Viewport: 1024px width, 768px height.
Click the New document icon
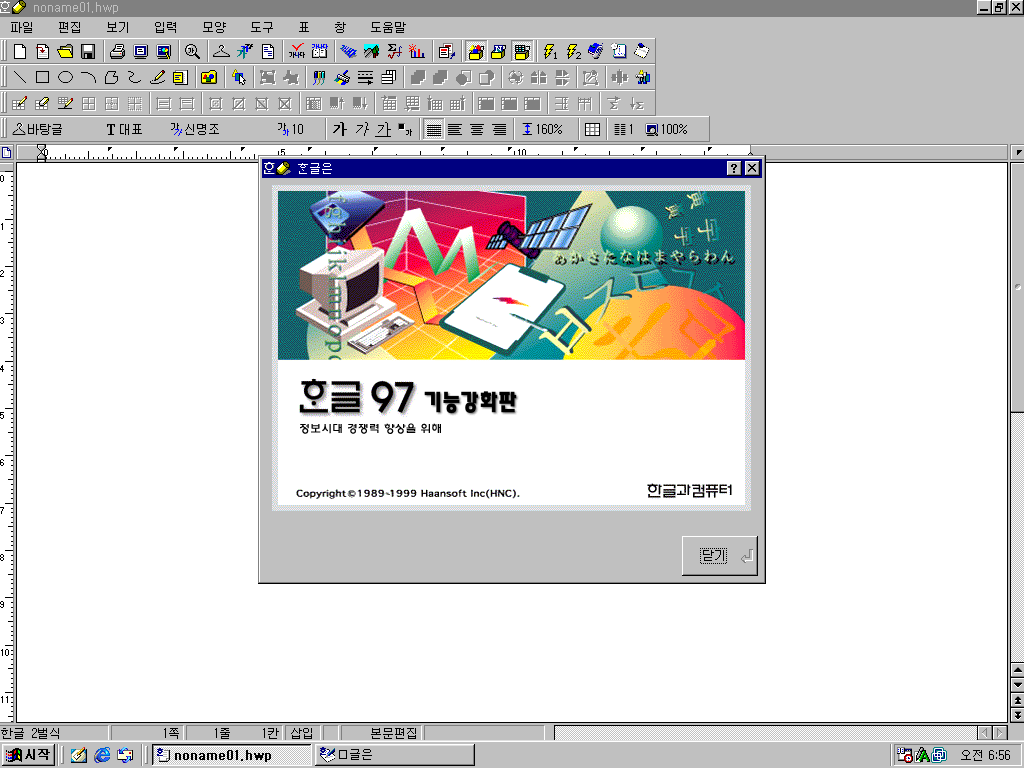pos(20,52)
